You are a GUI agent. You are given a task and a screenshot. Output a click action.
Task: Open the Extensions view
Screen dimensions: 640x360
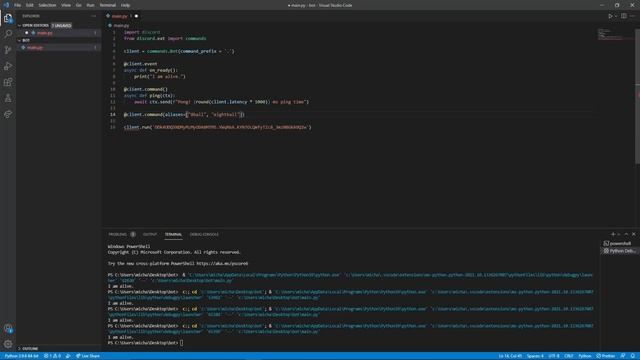coord(8,82)
